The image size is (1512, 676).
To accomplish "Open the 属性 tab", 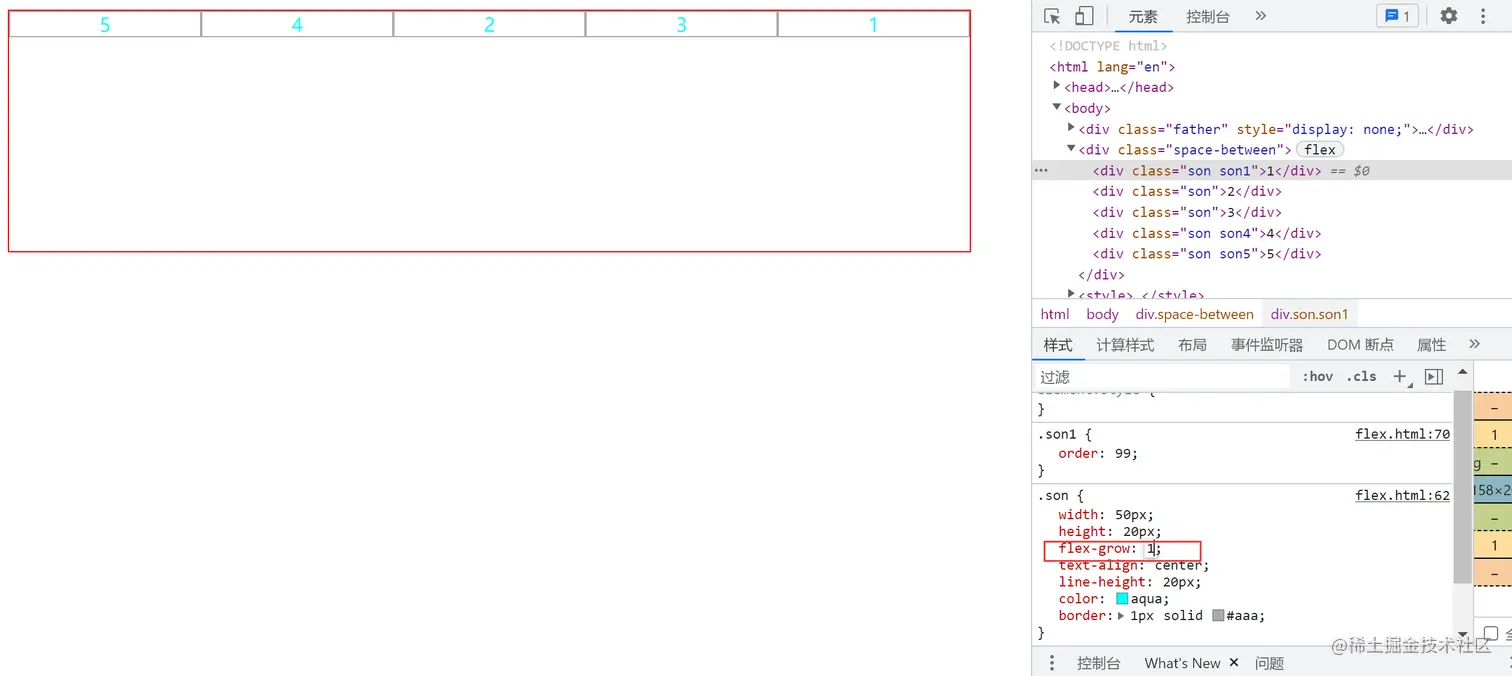I will (x=1432, y=345).
